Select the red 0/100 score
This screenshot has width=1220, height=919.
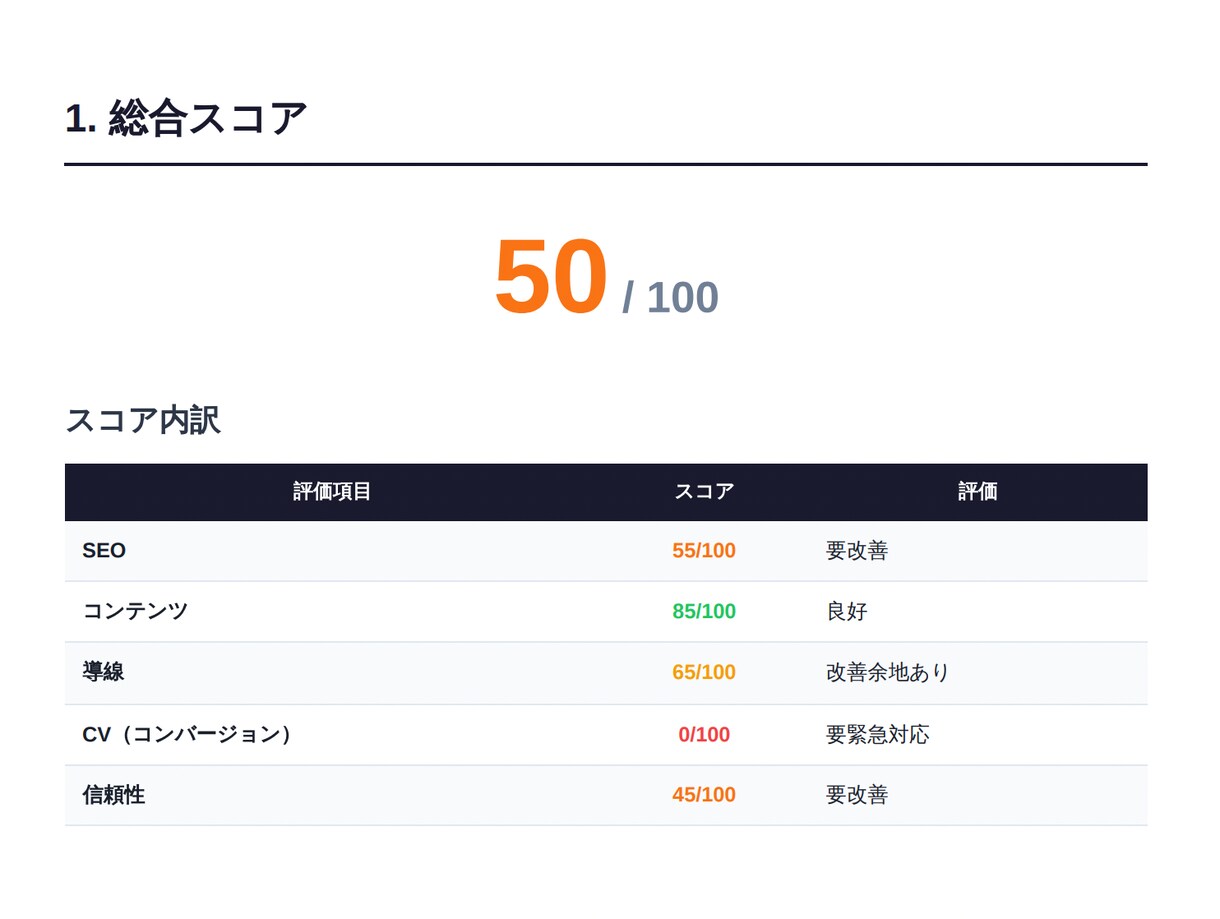704,735
